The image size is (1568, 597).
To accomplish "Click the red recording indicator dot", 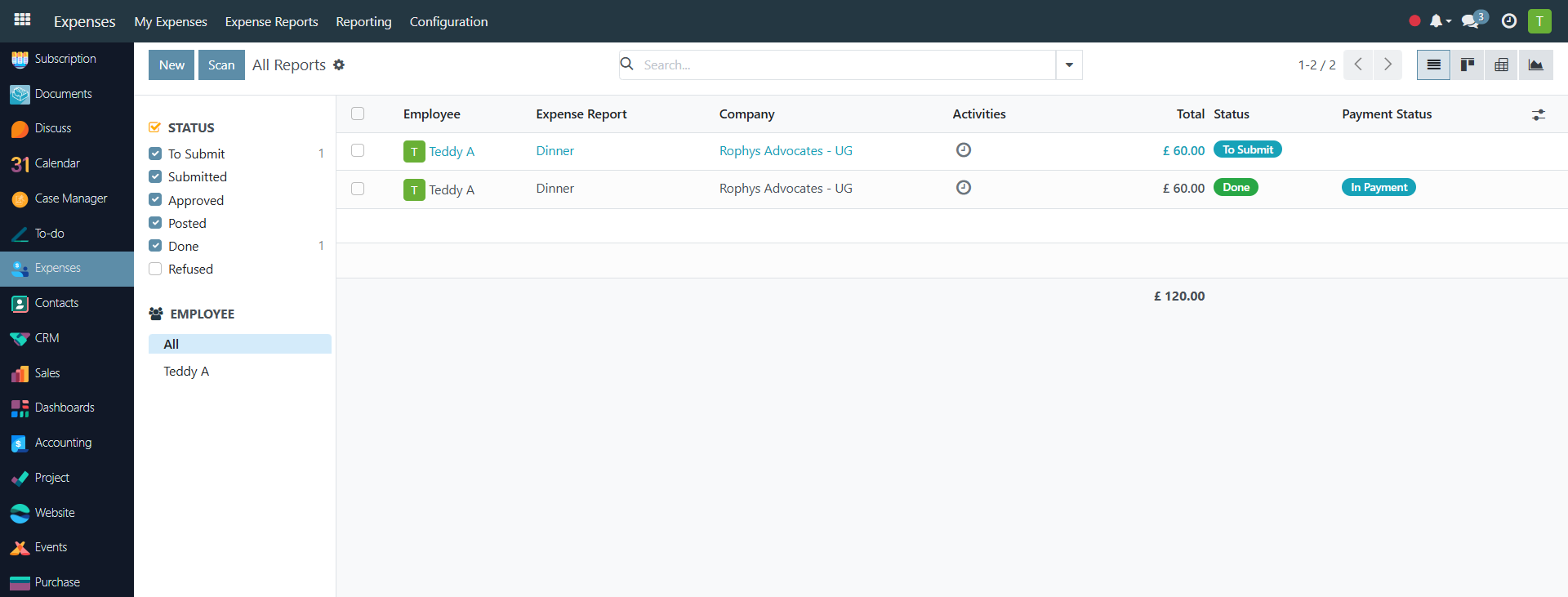I will [1414, 21].
